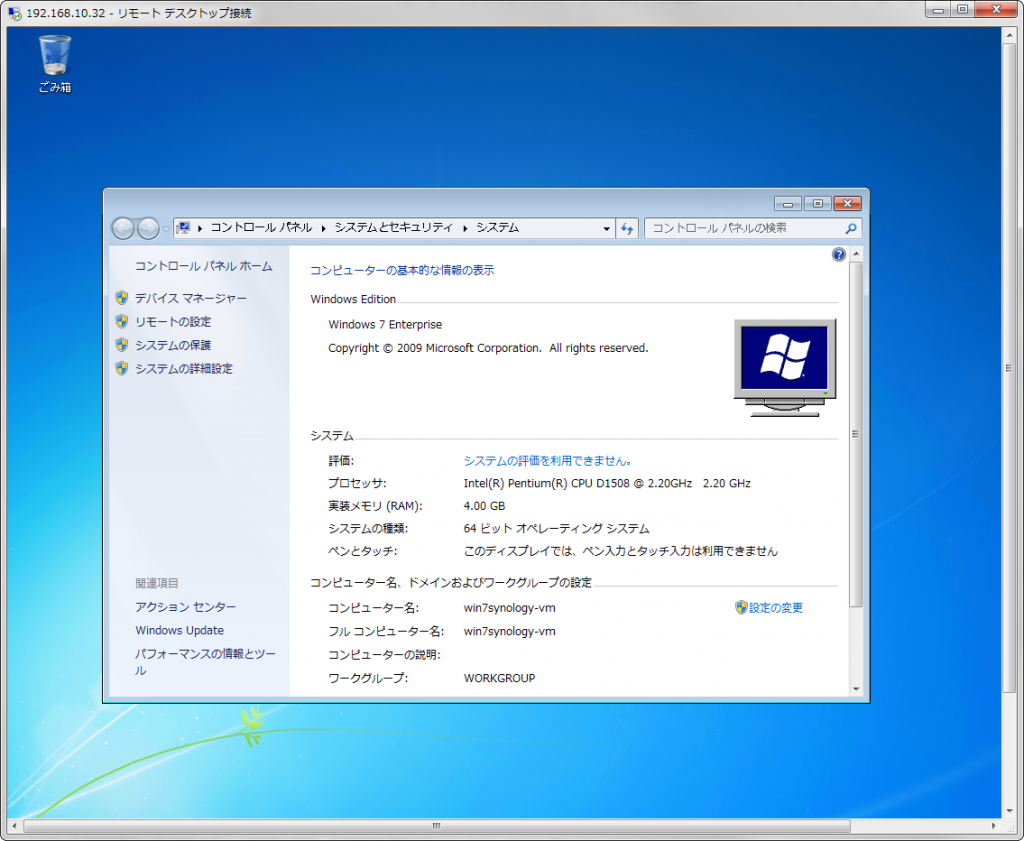The image size is (1024, 841).
Task: Click システムの評価を利用できません link
Action: point(547,461)
